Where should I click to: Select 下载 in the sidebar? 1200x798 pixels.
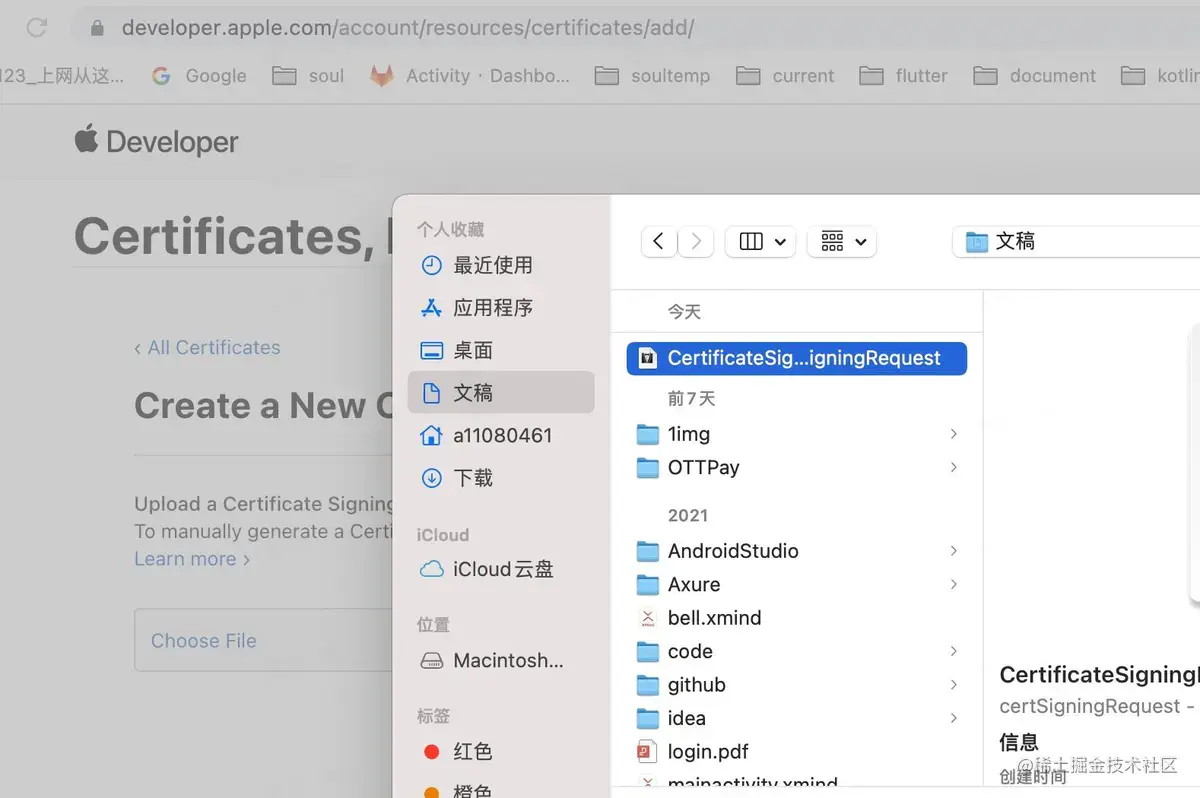tap(501, 478)
